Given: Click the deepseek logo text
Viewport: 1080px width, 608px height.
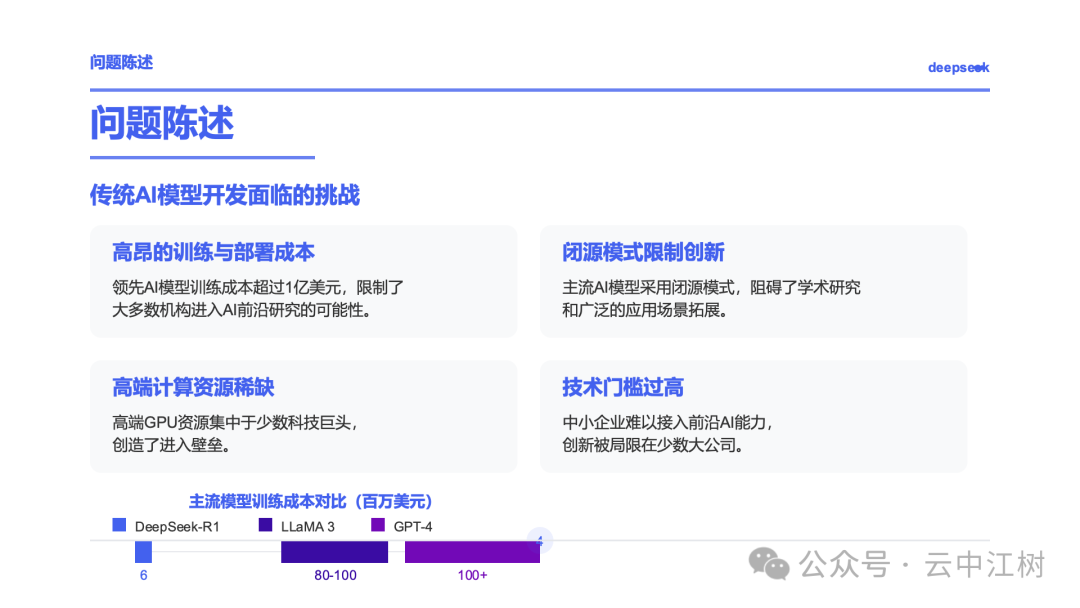Looking at the screenshot, I should [x=958, y=67].
